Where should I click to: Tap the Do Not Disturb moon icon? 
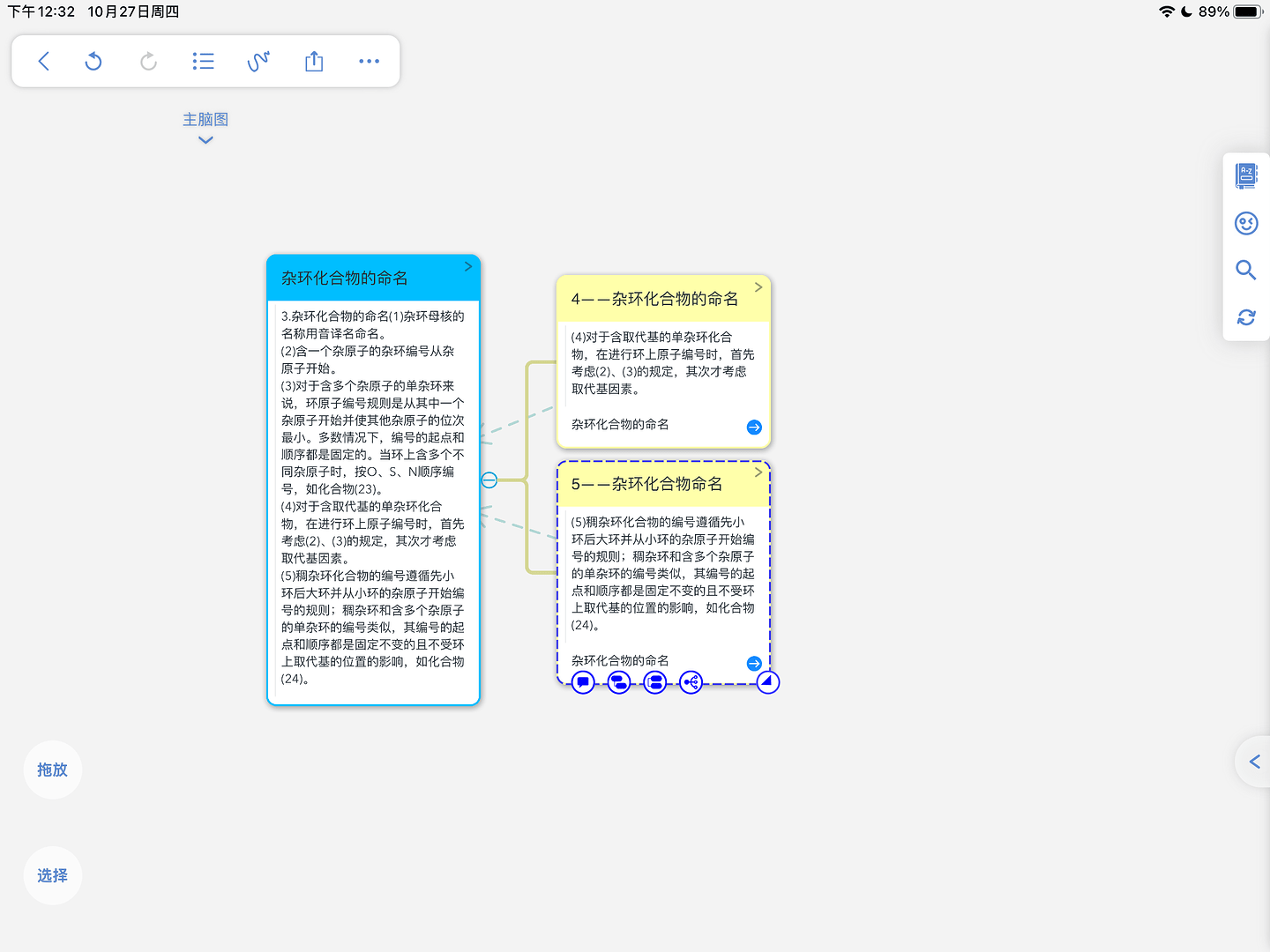coord(1187,11)
